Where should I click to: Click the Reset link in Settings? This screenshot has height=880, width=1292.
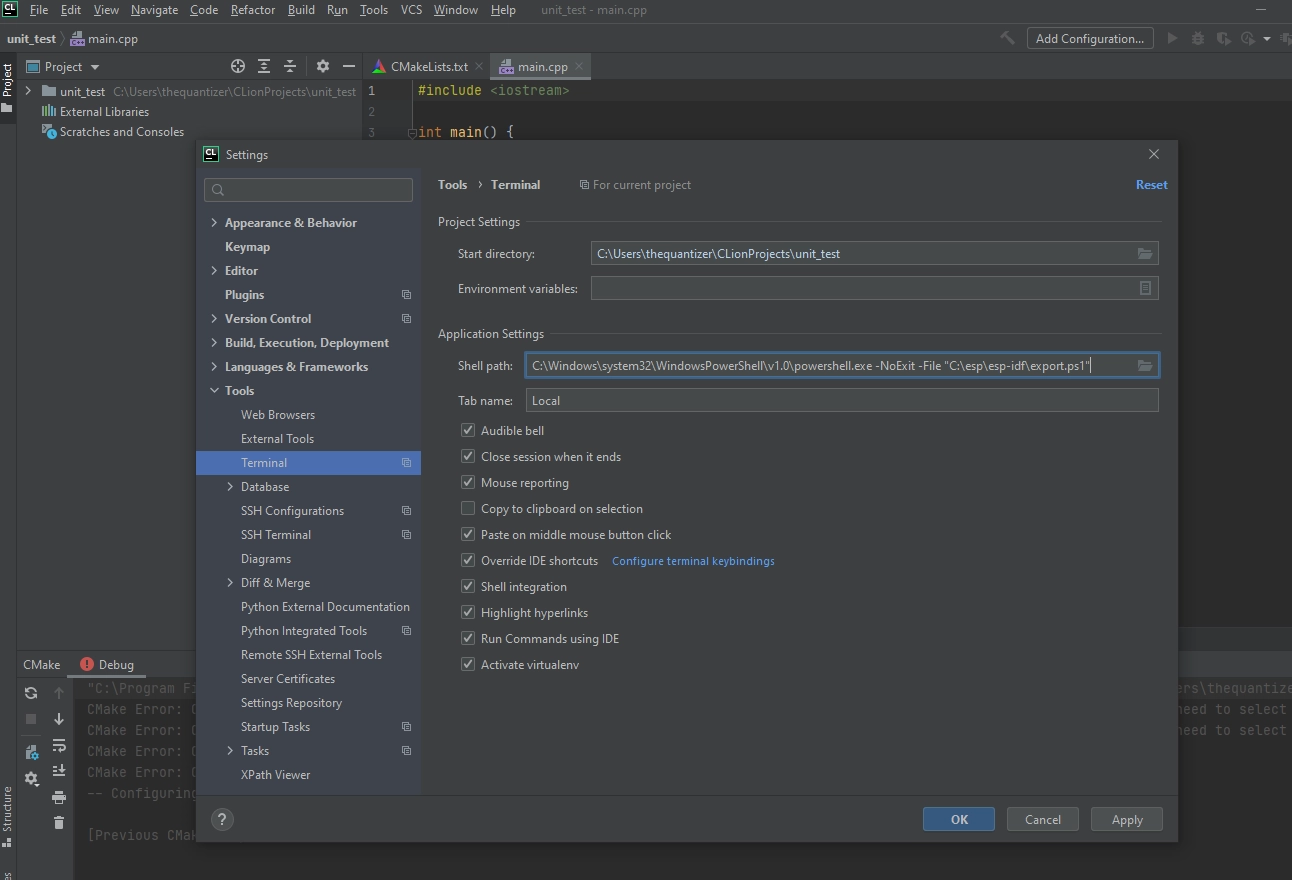[1151, 184]
